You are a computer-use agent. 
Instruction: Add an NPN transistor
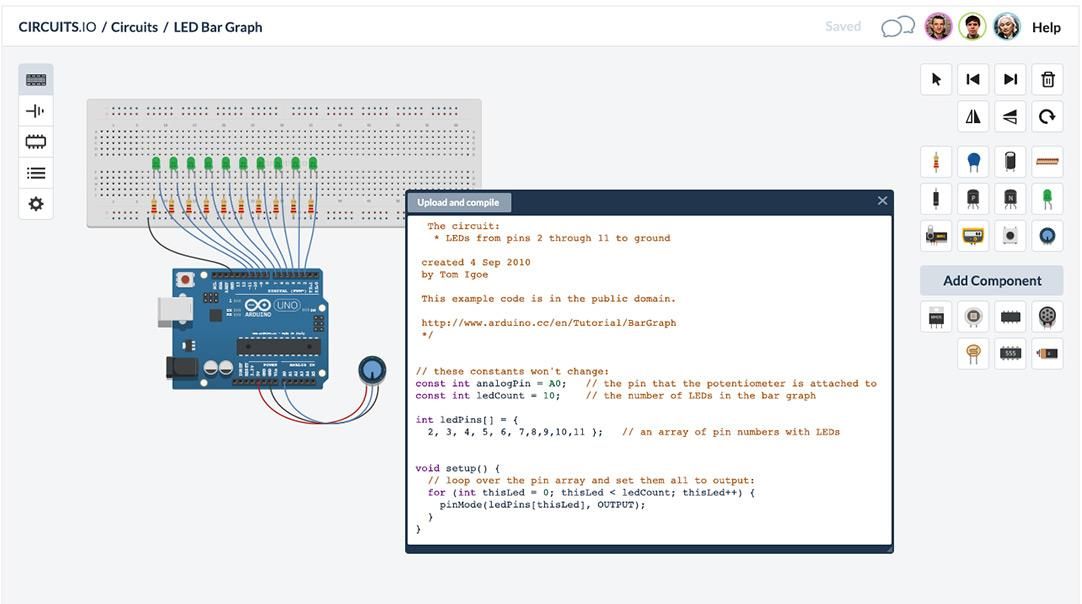pyautogui.click(x=1010, y=198)
